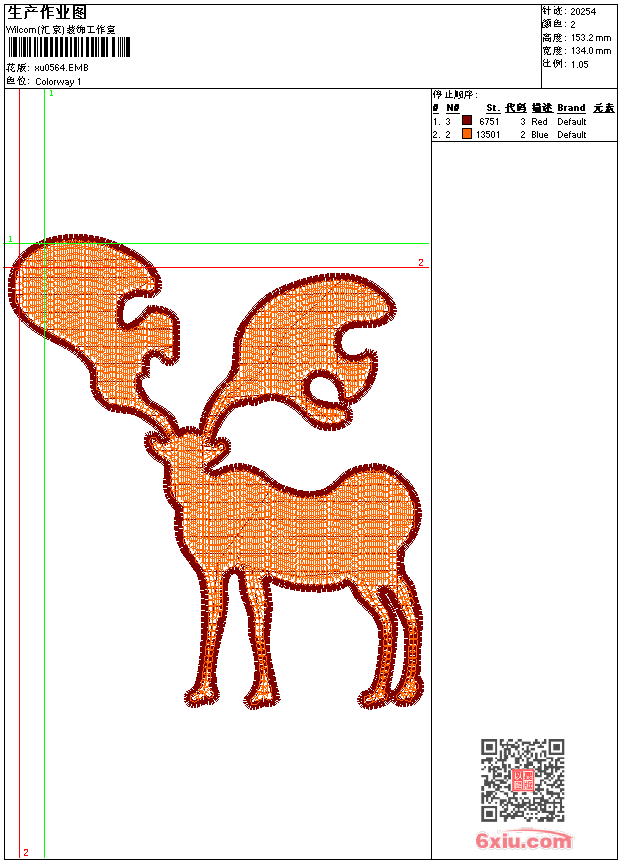Viewport: 620px width, 860px height.
Task: Select the stitch value '13501'
Action: (x=488, y=135)
